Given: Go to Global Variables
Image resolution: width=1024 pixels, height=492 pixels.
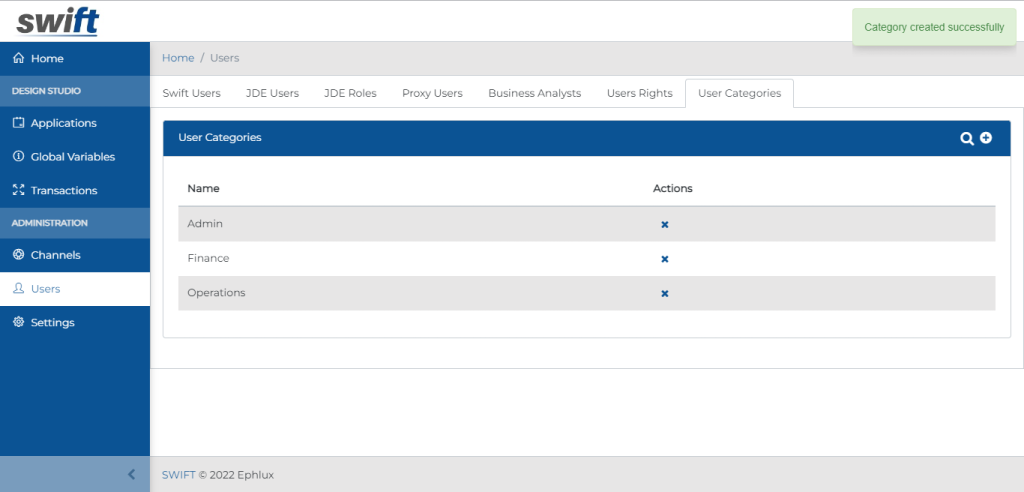Looking at the screenshot, I should 72,157.
